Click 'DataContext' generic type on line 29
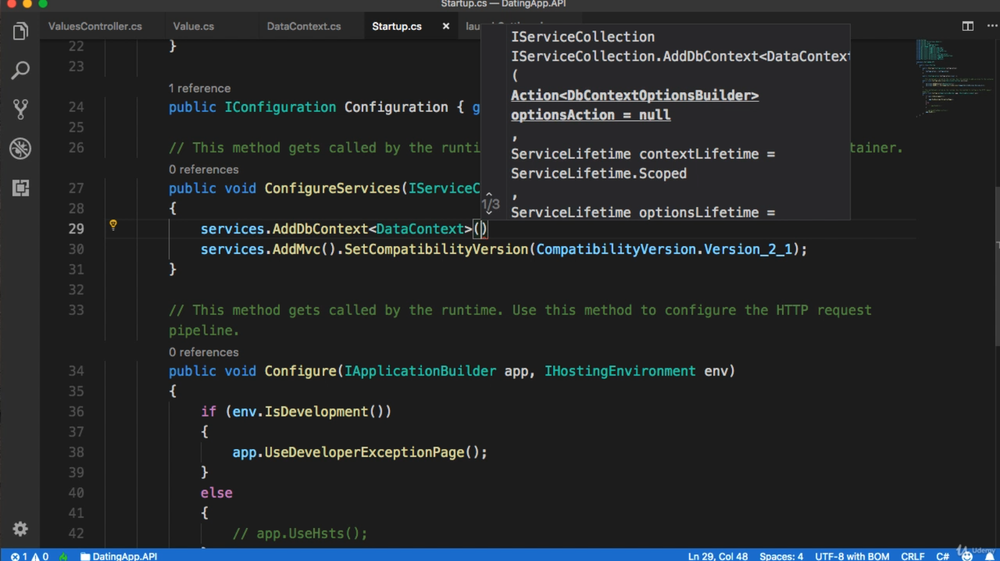1000x561 pixels. (420, 229)
